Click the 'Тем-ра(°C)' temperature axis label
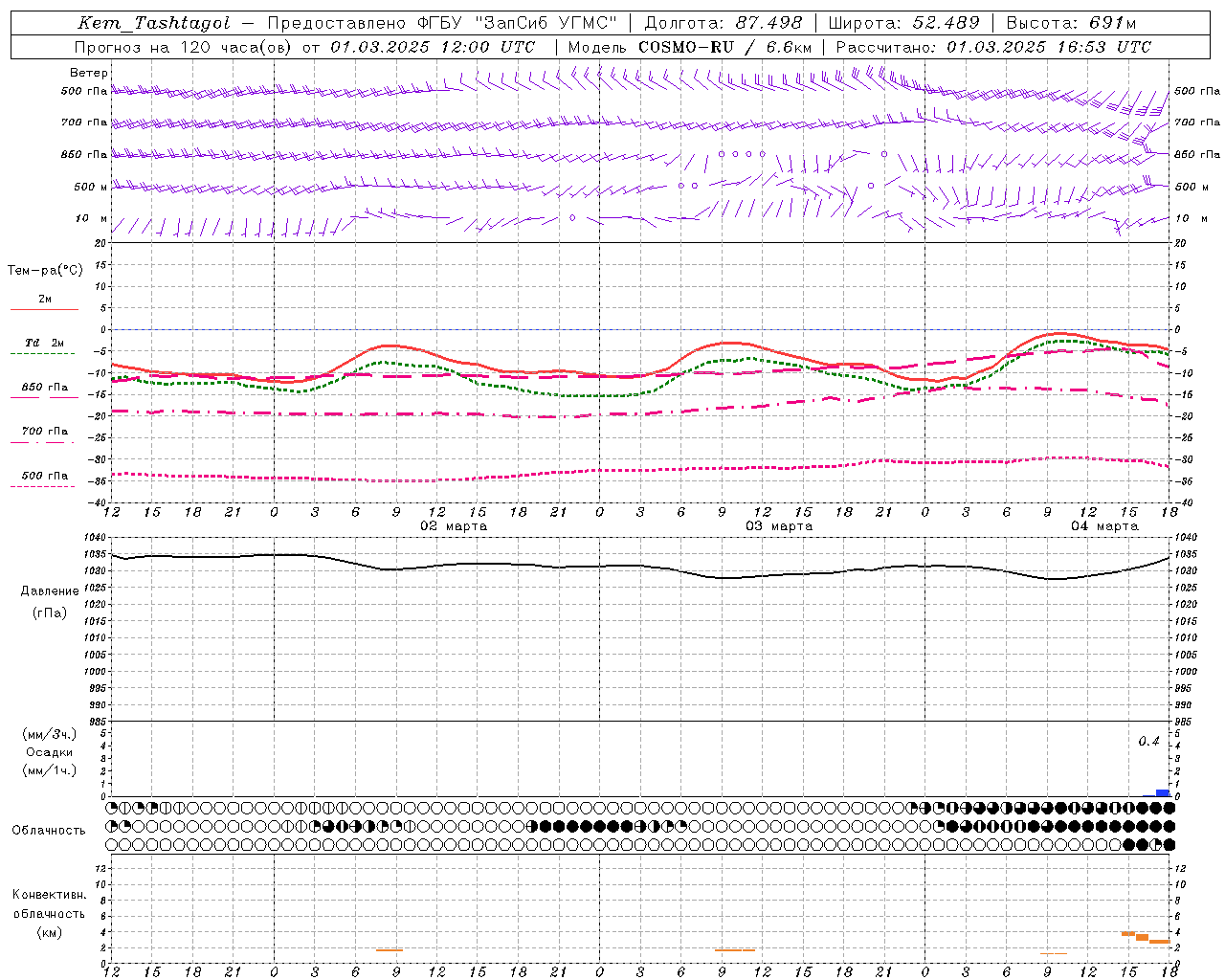This screenshot has height=980, width=1225. 45,270
